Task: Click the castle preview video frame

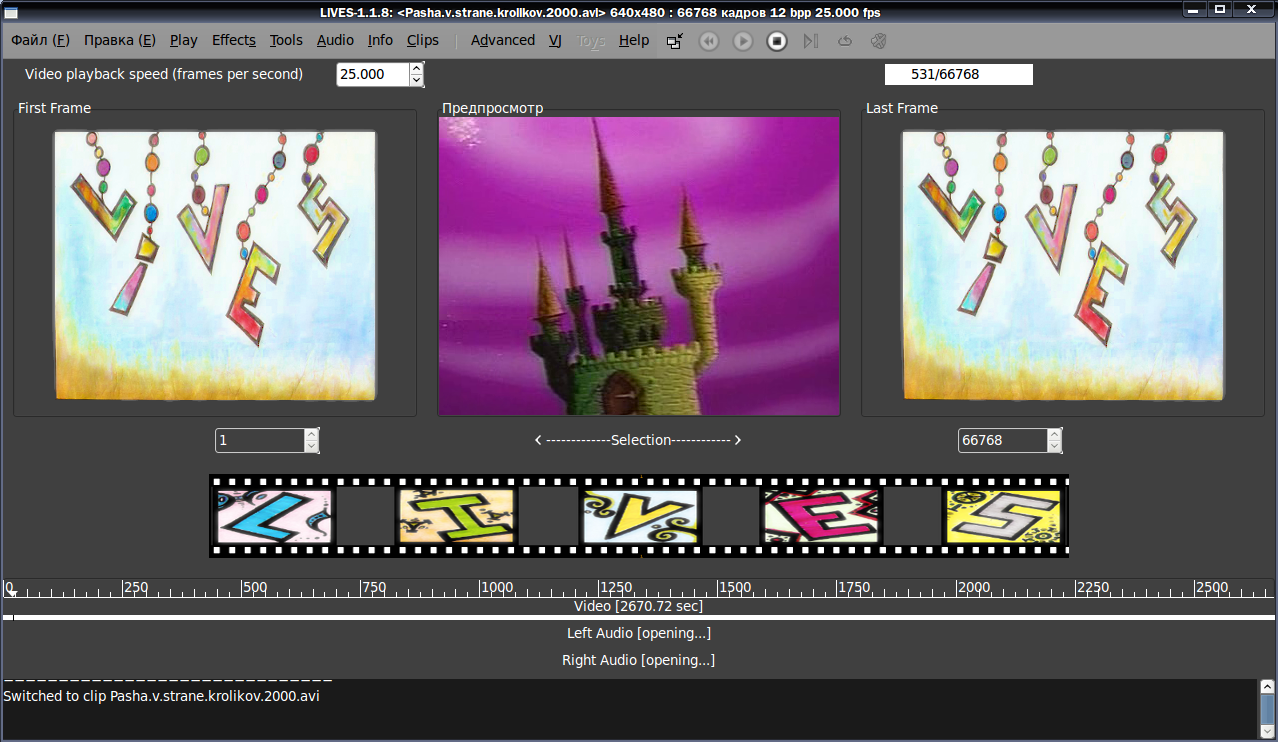Action: 639,266
